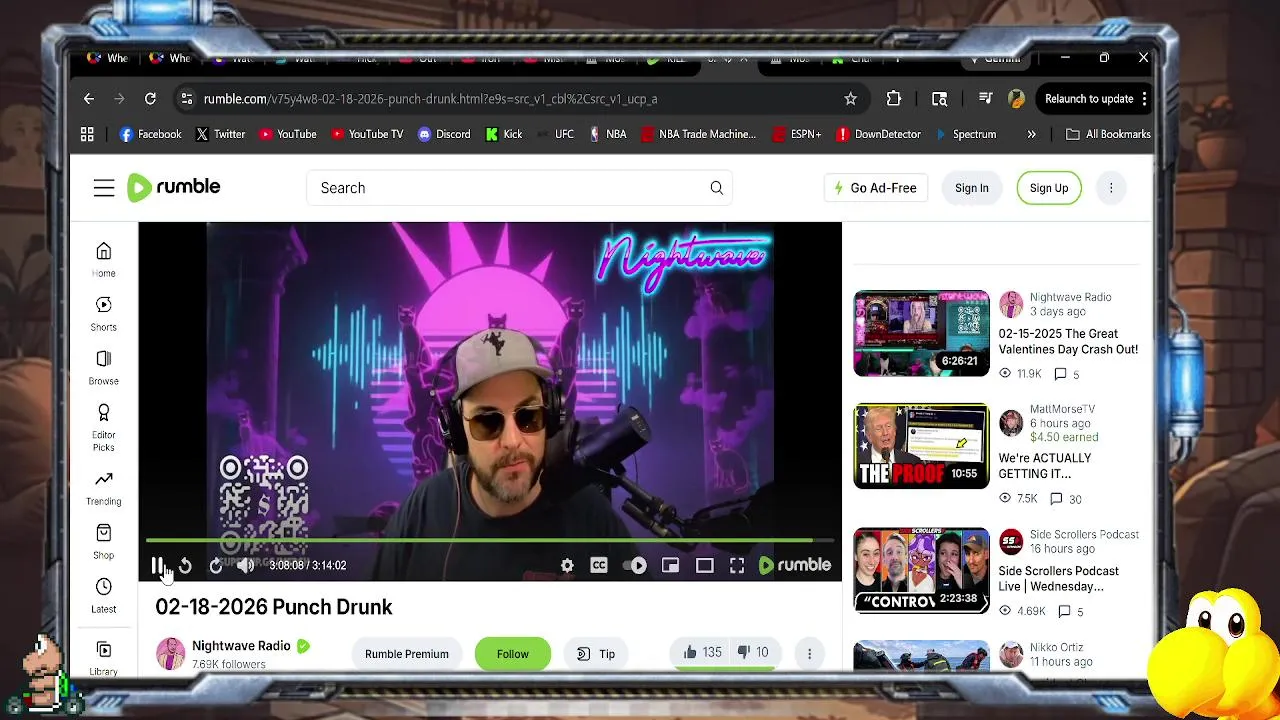Open the hamburger menu beside the Rumble logo
Screen dimensions: 1280x720
tap(104, 188)
